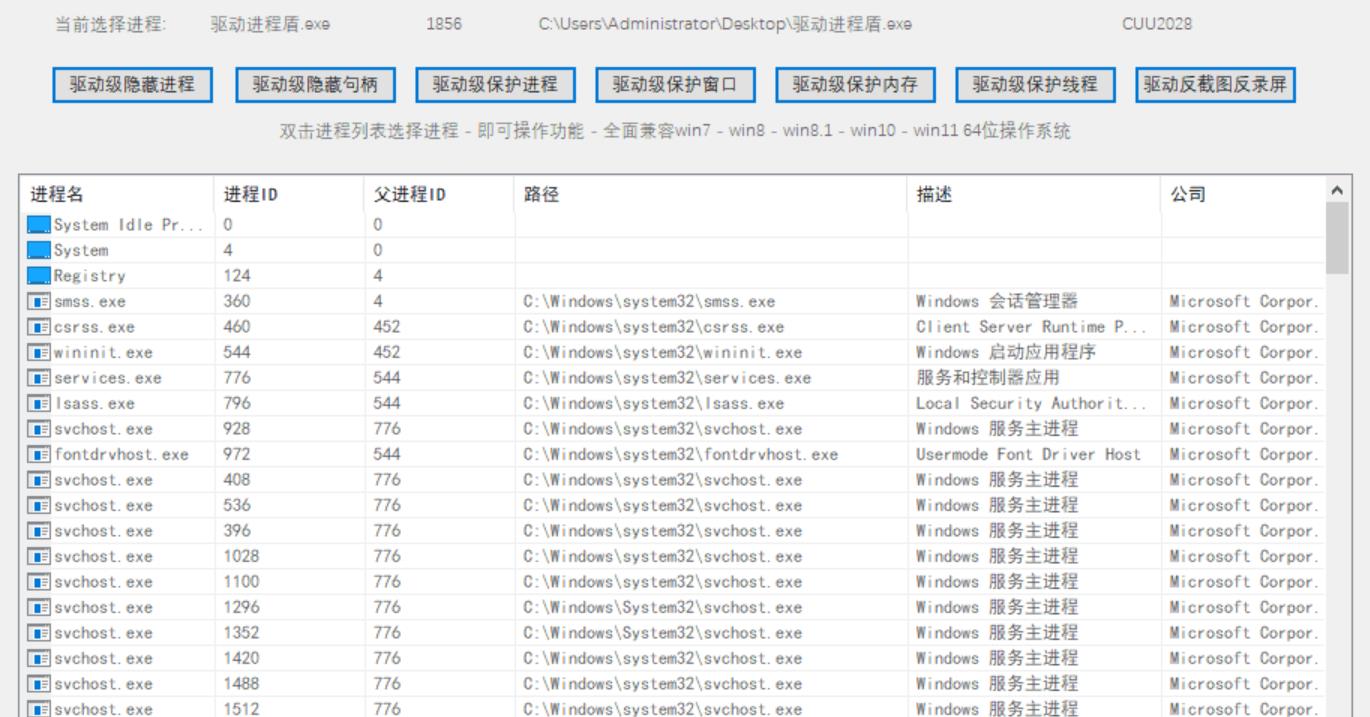Select the fontdrvhost.exe process name
Viewport: 1370px width, 717px height.
click(121, 455)
